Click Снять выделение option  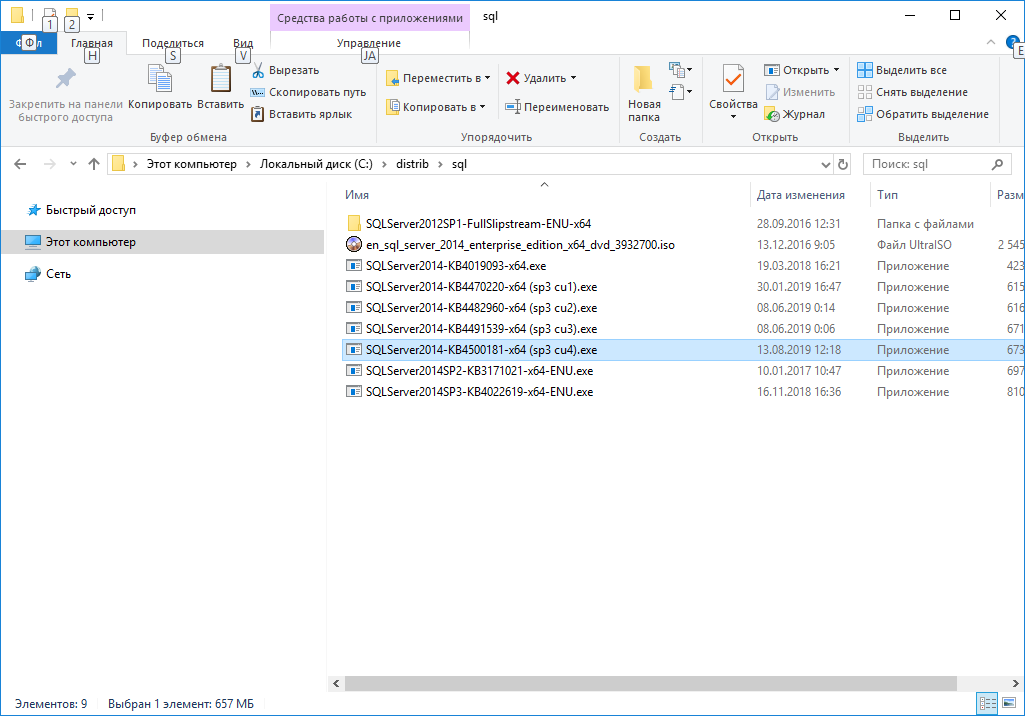pos(913,92)
